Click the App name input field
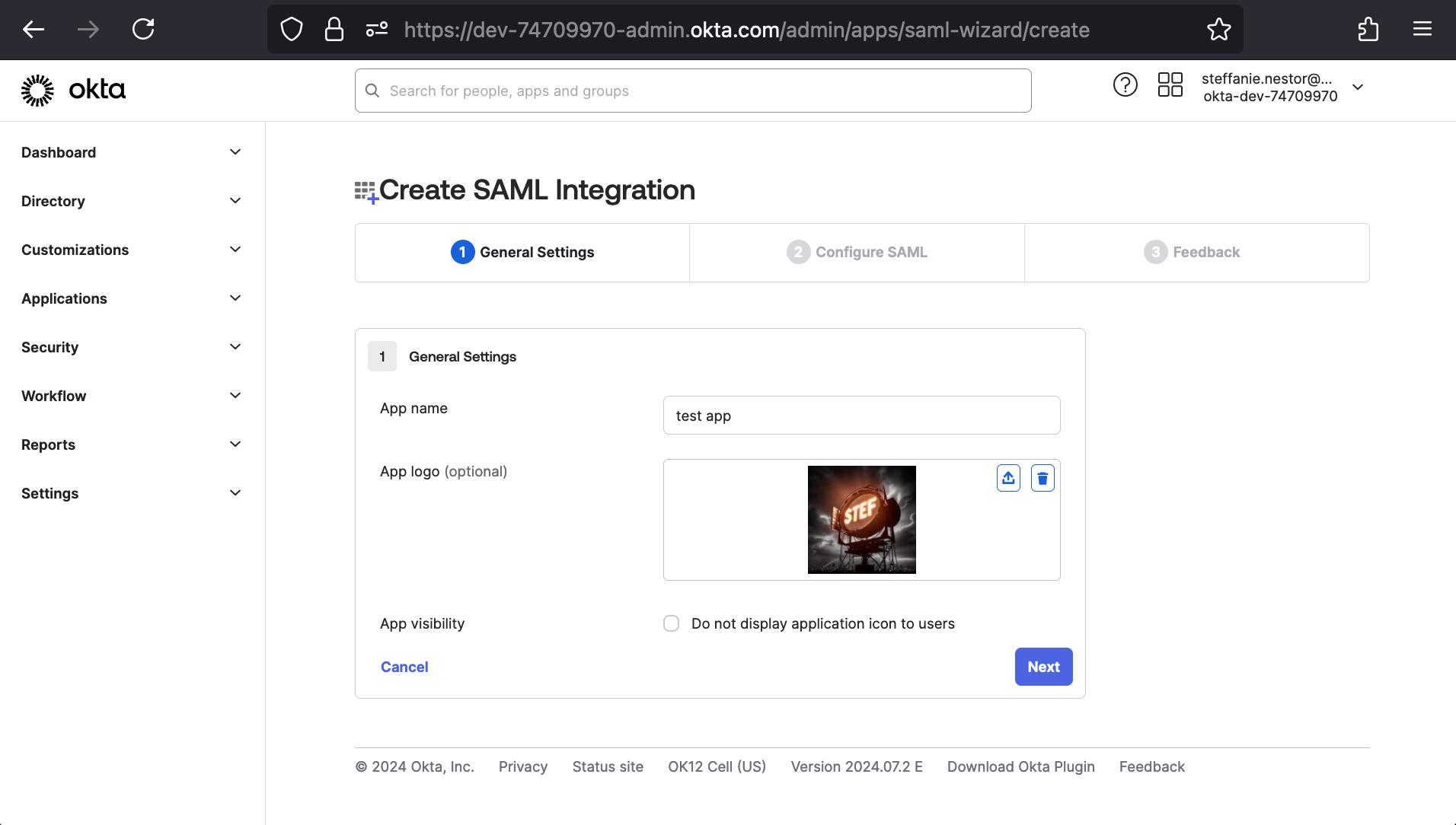 click(x=861, y=416)
